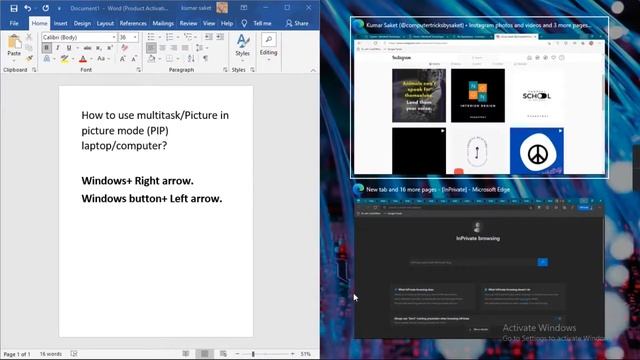Increase paragraph indent
This screenshot has height=360, width=640.
(220, 37)
